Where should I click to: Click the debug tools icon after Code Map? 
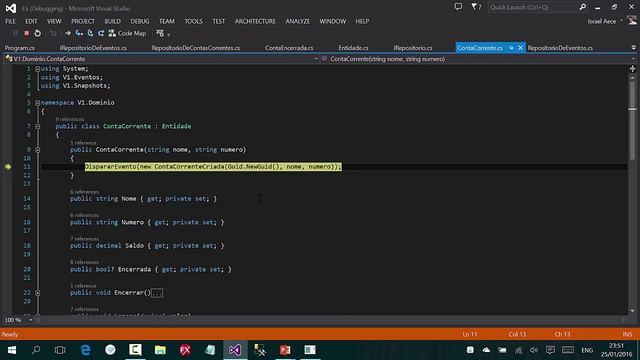click(160, 33)
